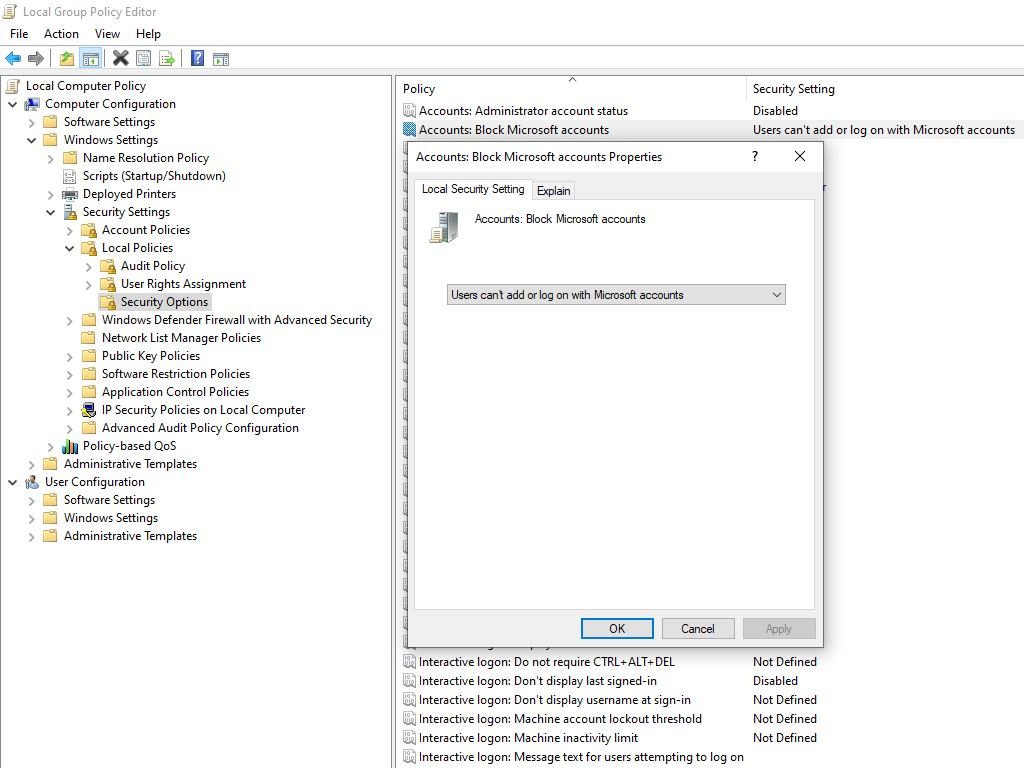The height and width of the screenshot is (768, 1024).
Task: Expand the Account Policies node
Action: click(69, 230)
